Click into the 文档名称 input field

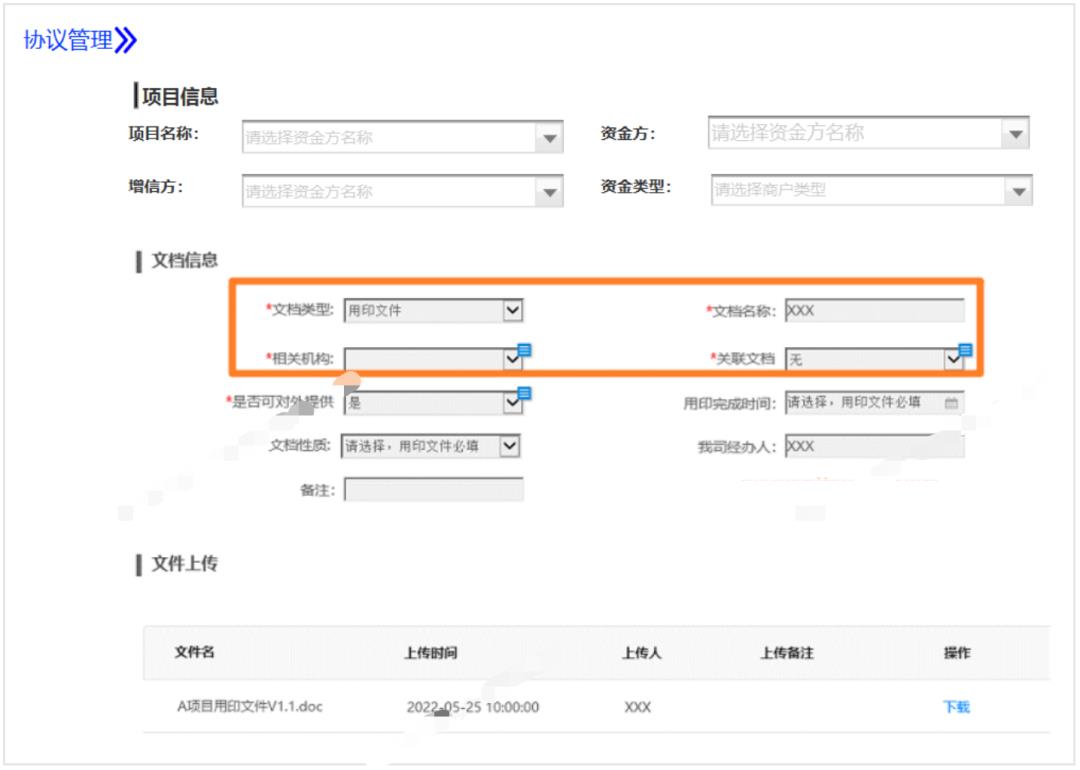[874, 311]
